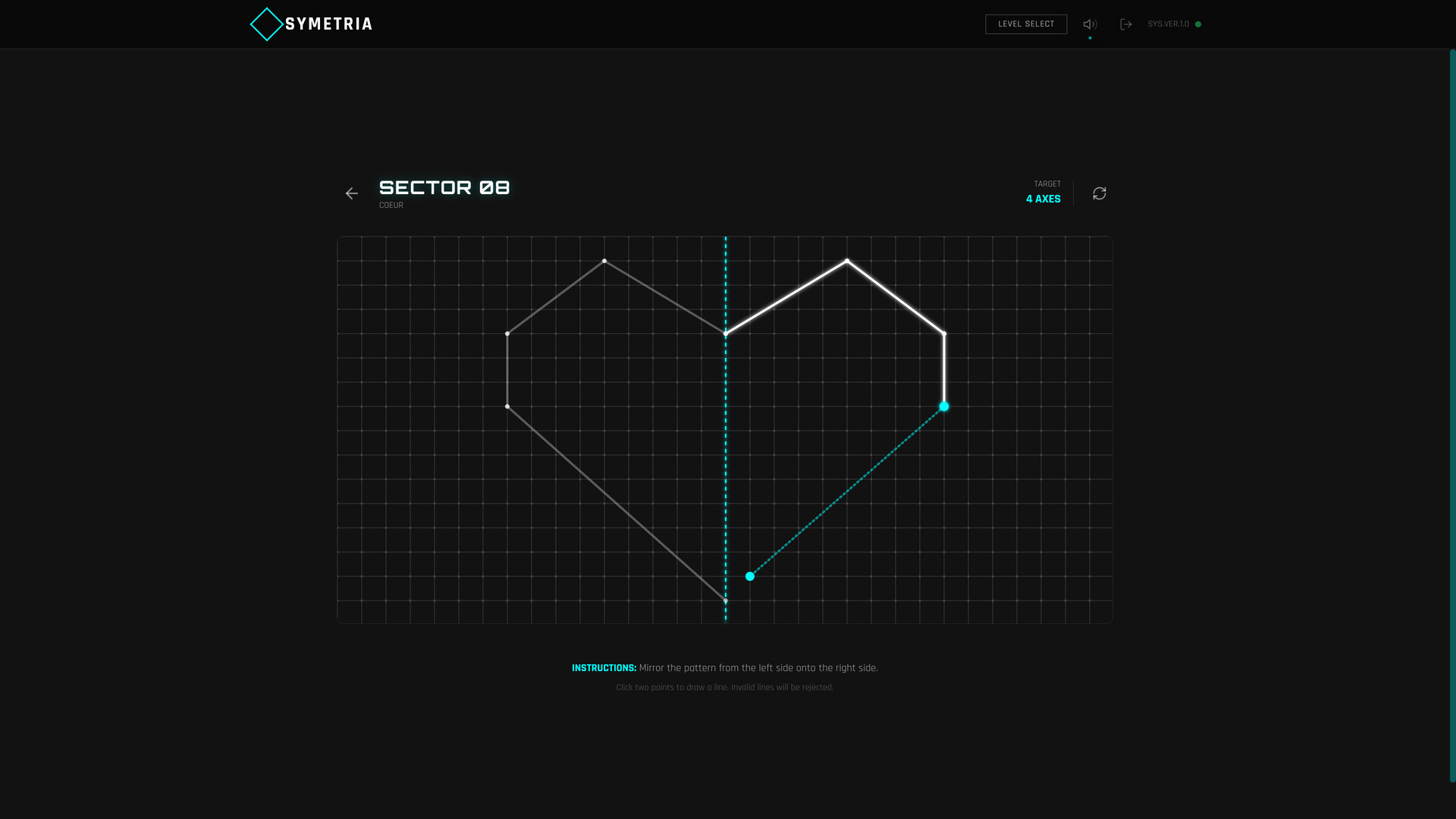Click the SYMETRIA wordmark text
This screenshot has width=1456, height=819.
click(x=328, y=24)
